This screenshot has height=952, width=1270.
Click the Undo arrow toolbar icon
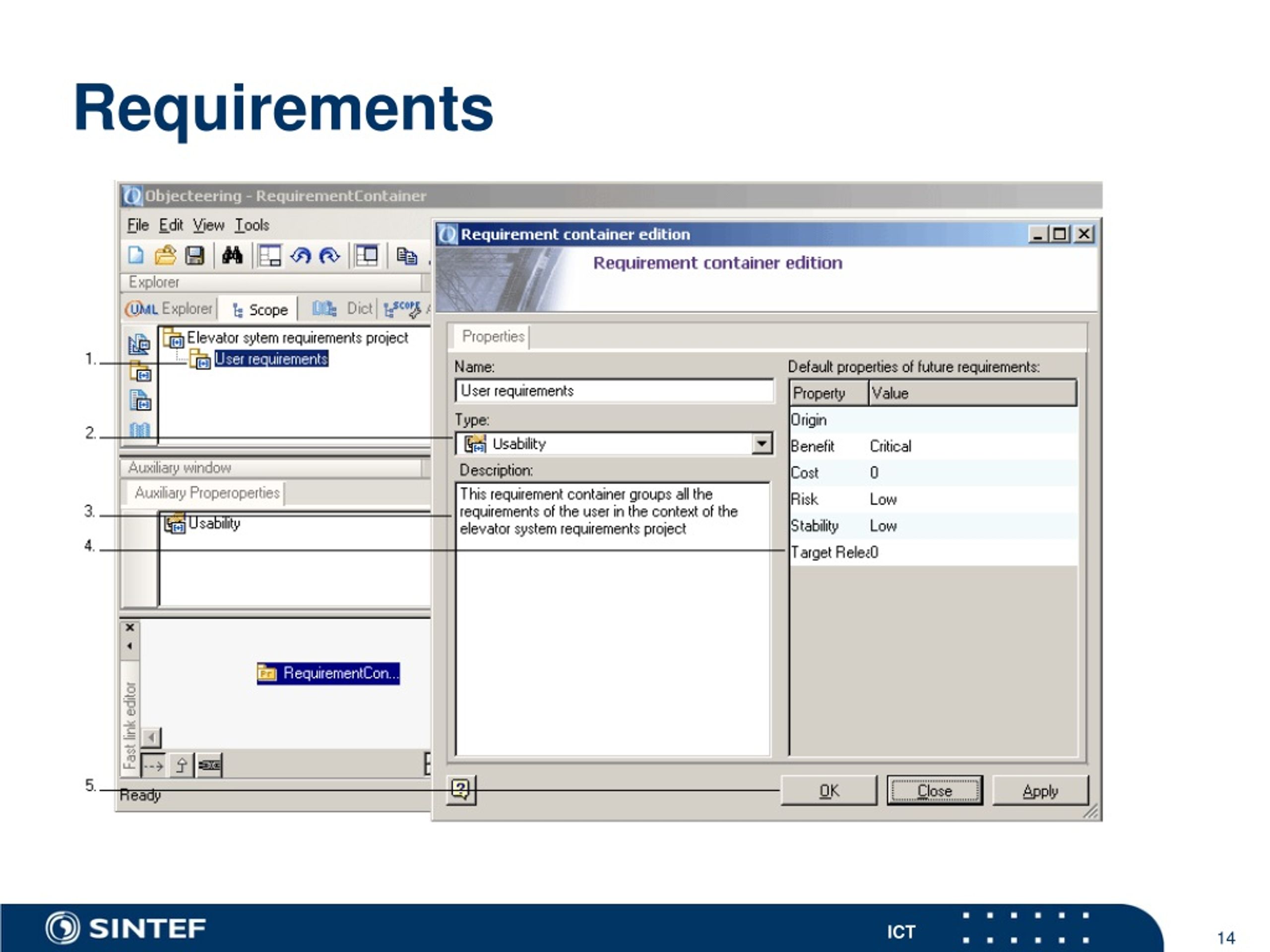click(x=301, y=255)
